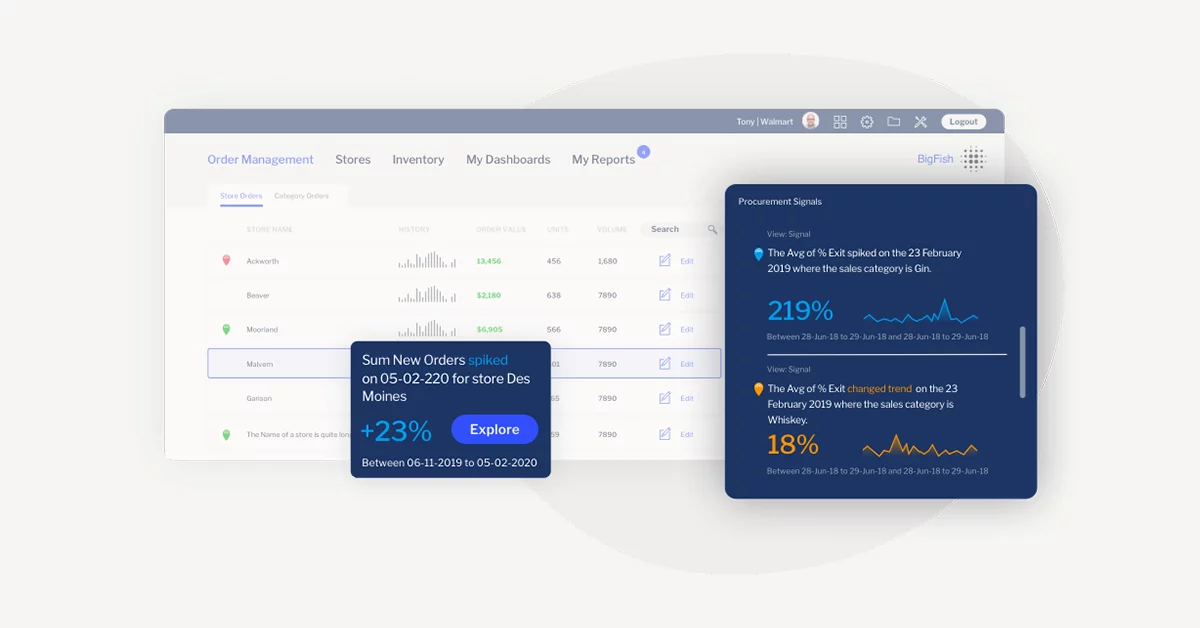Select the My Dashboards navigation item

click(x=507, y=159)
